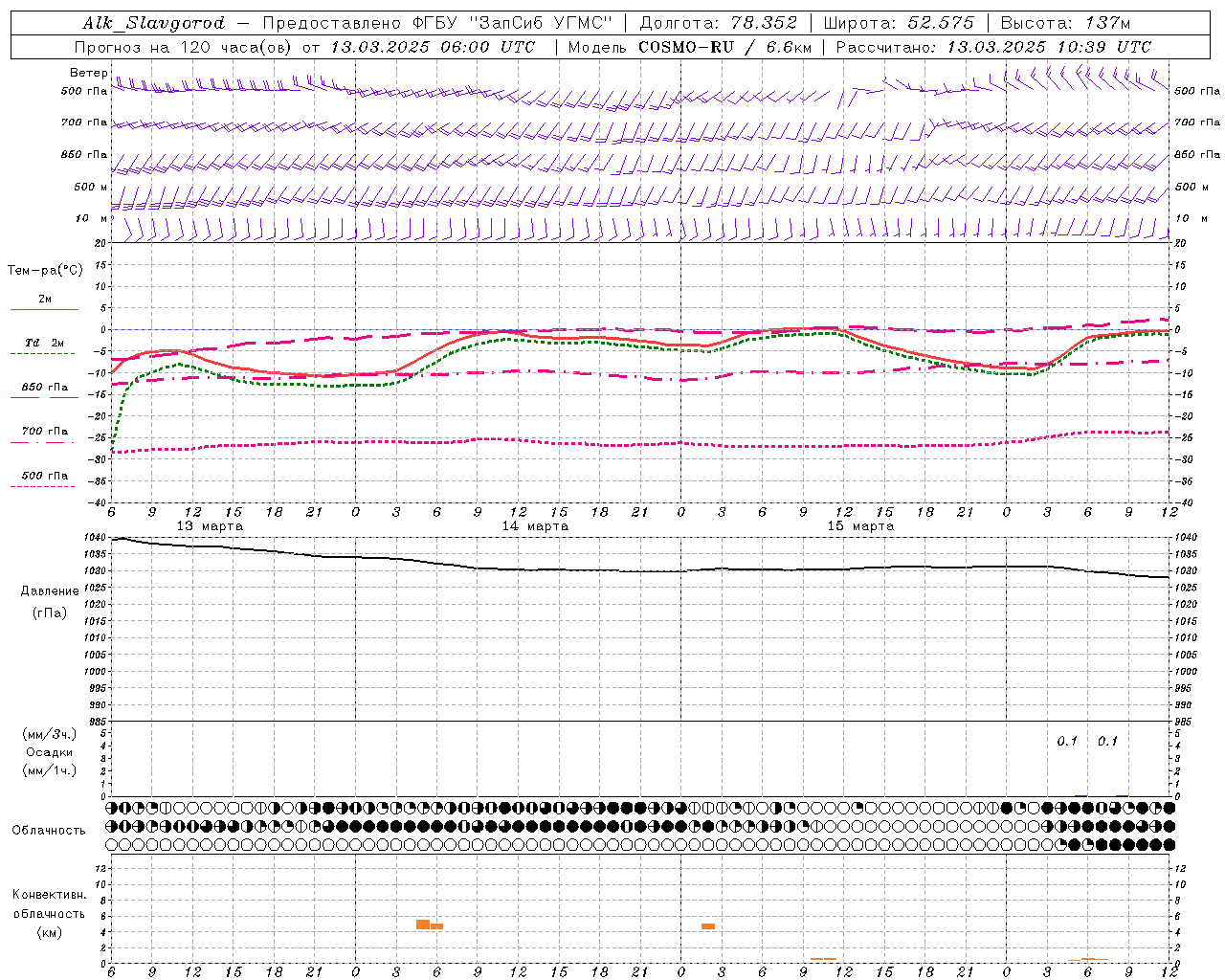
Task: Click the dashed line sample under Td 2м
Action: click(x=42, y=354)
